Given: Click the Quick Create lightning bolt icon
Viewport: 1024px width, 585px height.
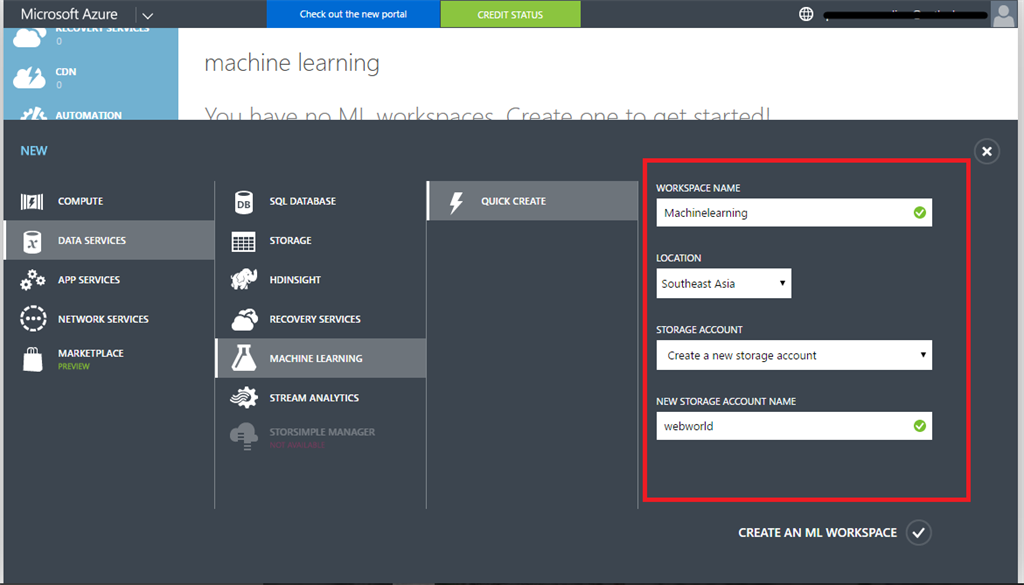Looking at the screenshot, I should pyautogui.click(x=456, y=202).
